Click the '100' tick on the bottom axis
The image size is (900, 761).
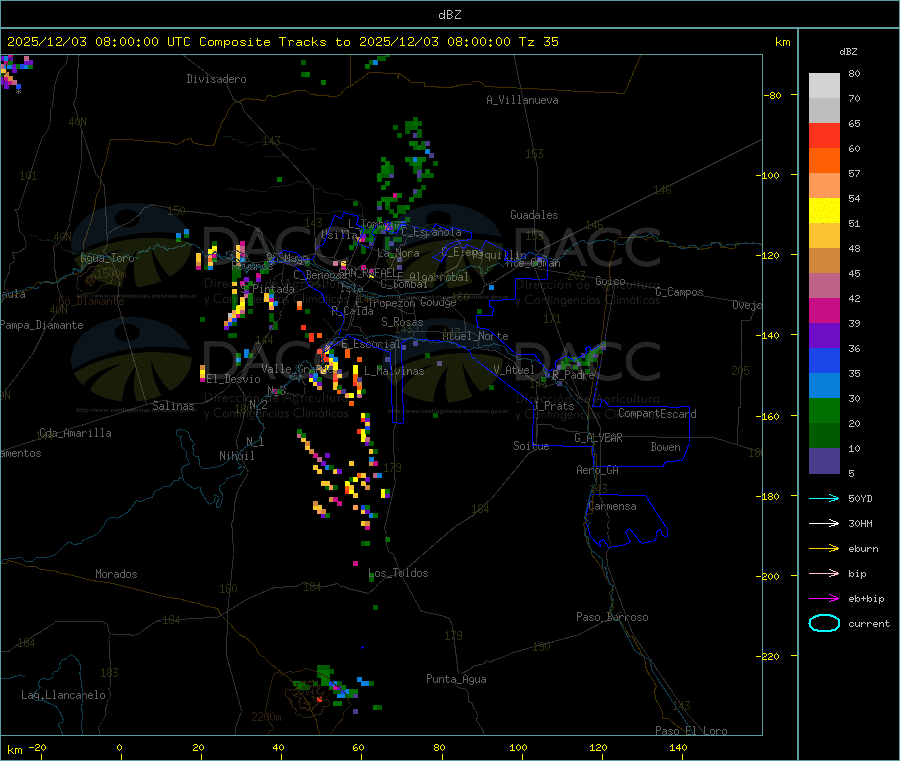point(518,747)
